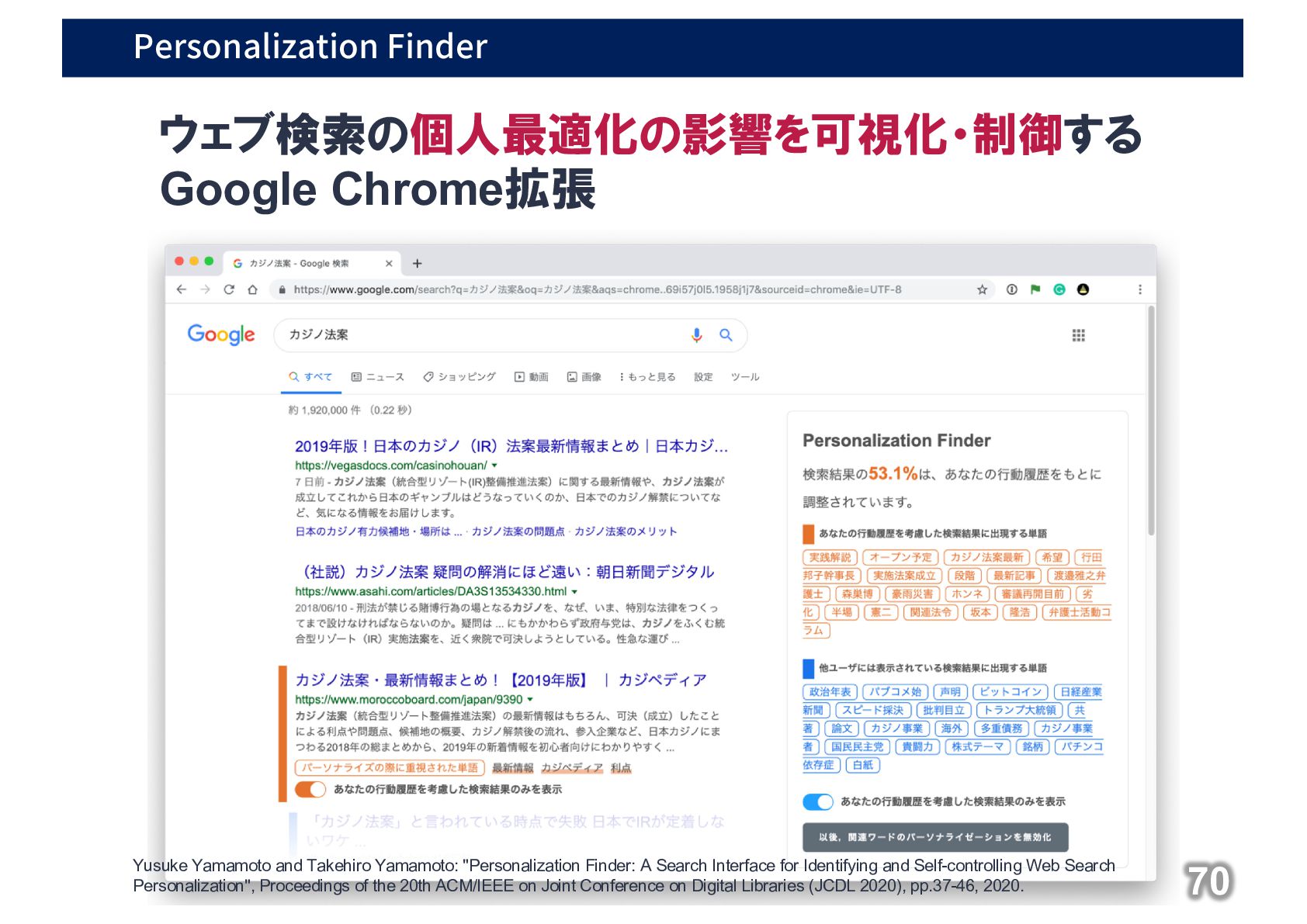Click the underlined カジペディア keyword

[572, 768]
